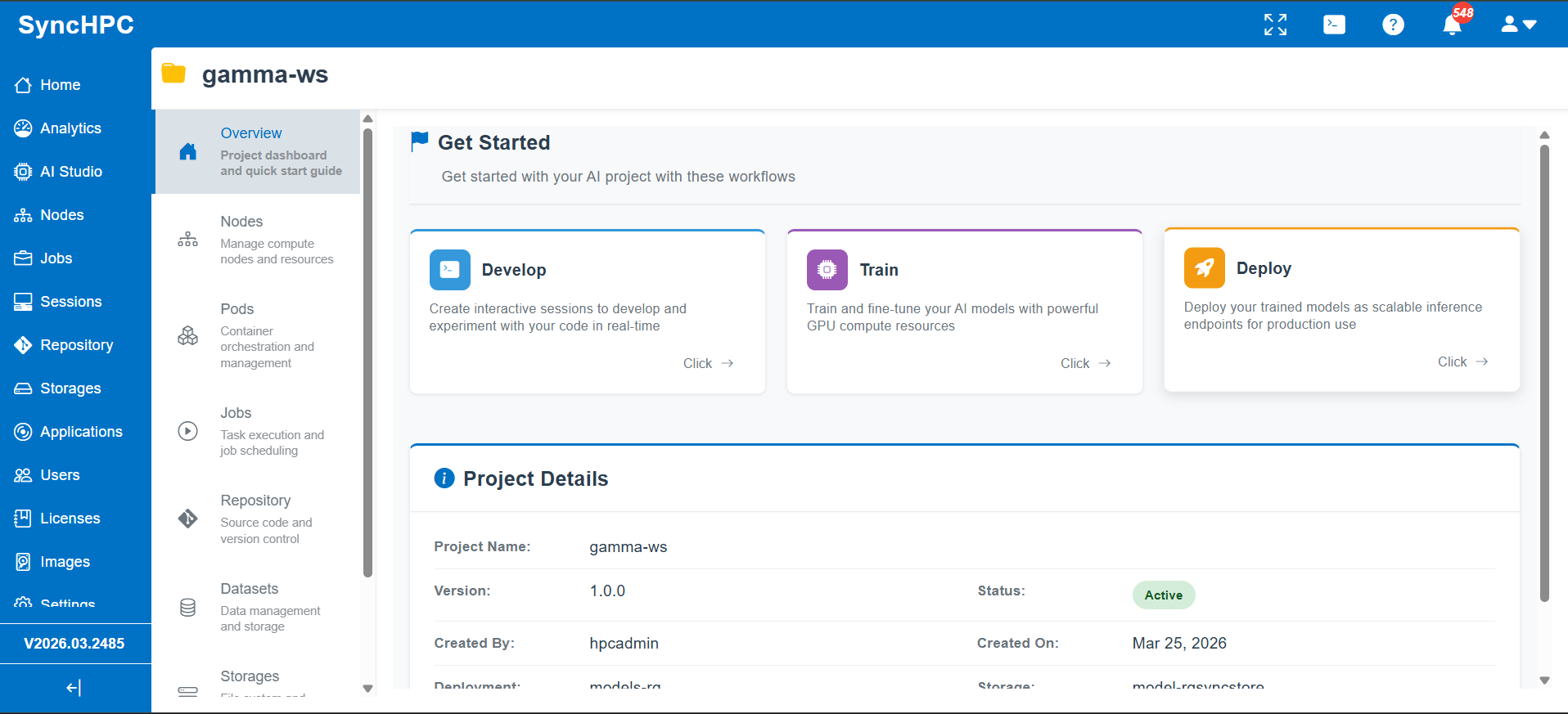Viewport: 1568px width, 714px height.
Task: Click the Deploy card rocket icon
Action: pos(1204,268)
